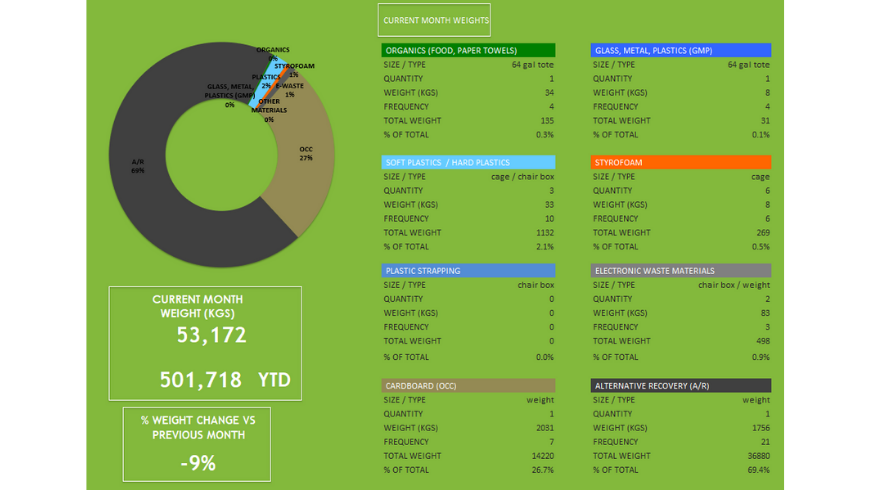This screenshot has width=870, height=490.
Task: Select the Plastic Strapping section header
Action: (x=468, y=270)
